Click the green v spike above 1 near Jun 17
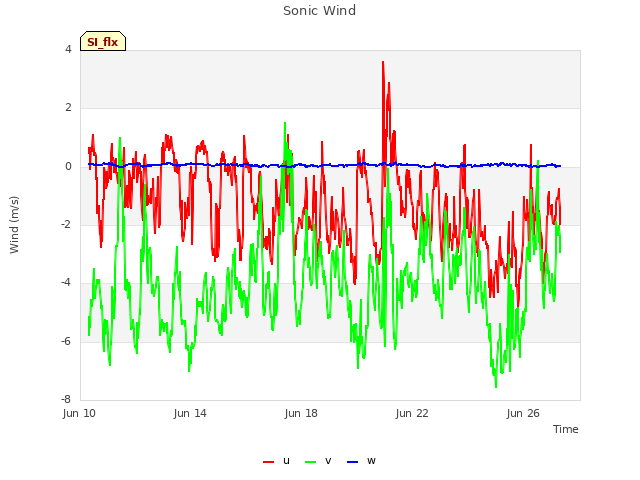The image size is (640, 480). pyautogui.click(x=285, y=123)
